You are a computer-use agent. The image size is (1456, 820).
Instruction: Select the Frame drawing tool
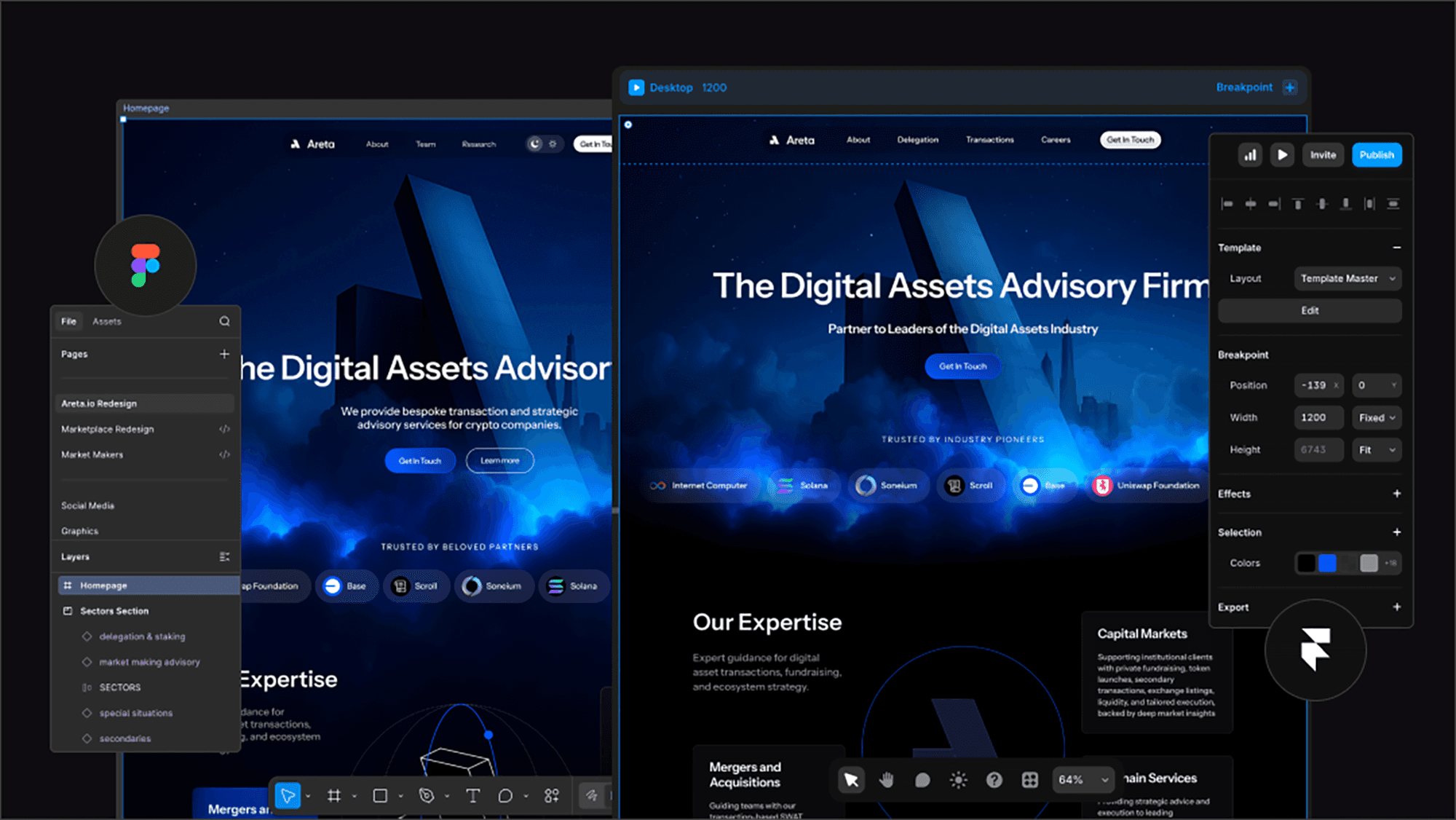(335, 795)
